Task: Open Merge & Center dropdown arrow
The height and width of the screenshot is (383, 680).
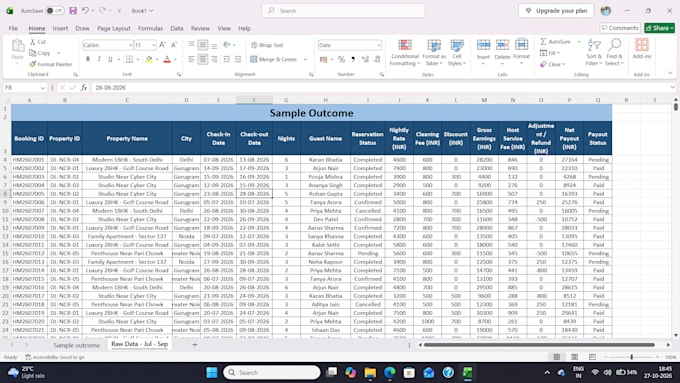Action: point(305,59)
